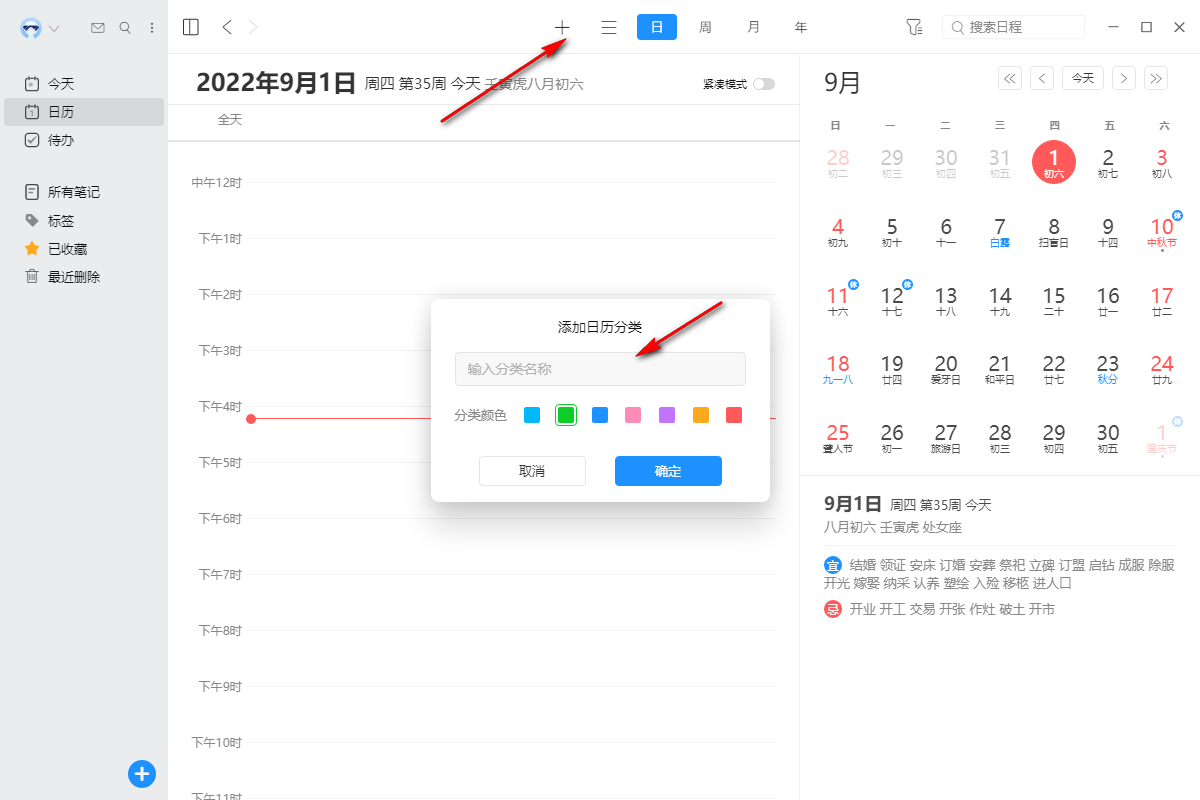Switch to the 周 week view tab
This screenshot has width=1200, height=800.
click(x=705, y=27)
